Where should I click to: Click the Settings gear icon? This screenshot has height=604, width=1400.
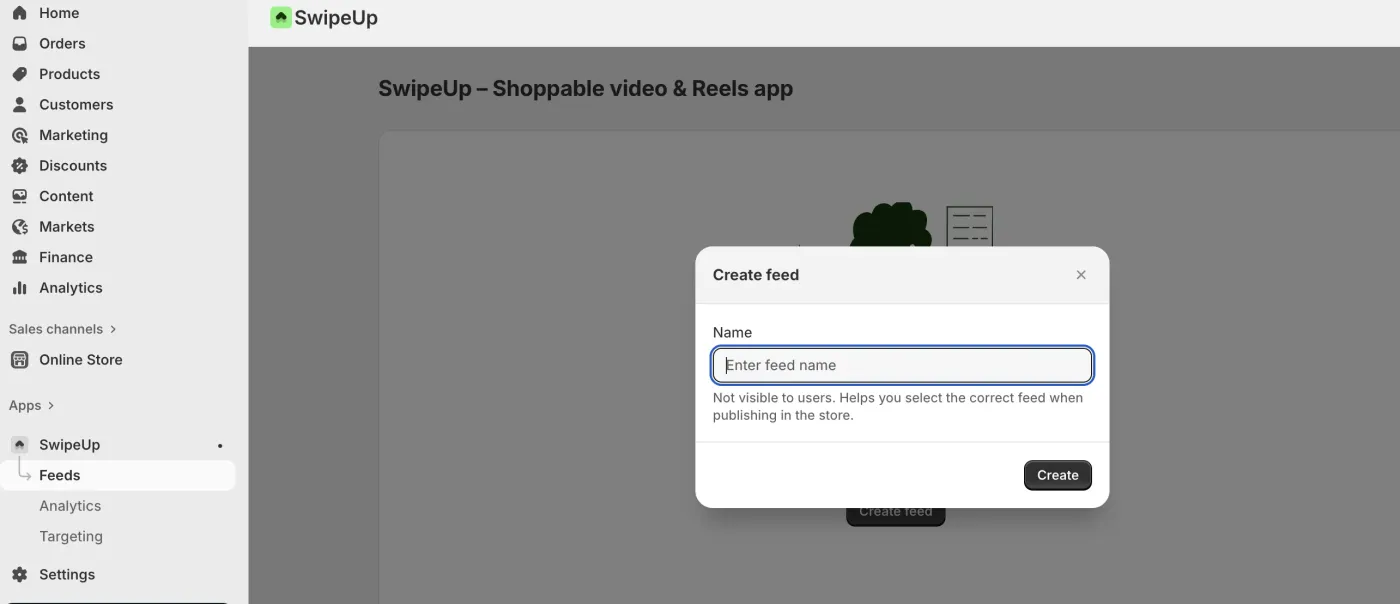click(x=19, y=575)
